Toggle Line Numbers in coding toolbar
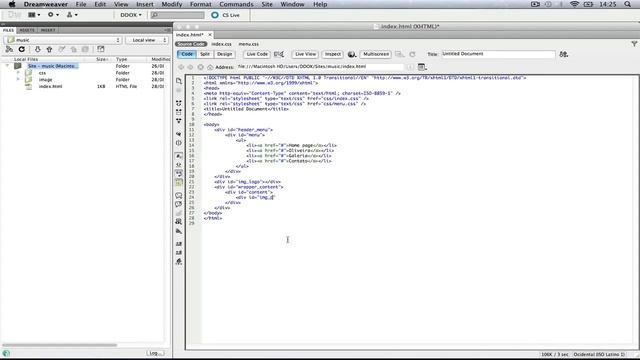640x360 pixels. pos(179,156)
